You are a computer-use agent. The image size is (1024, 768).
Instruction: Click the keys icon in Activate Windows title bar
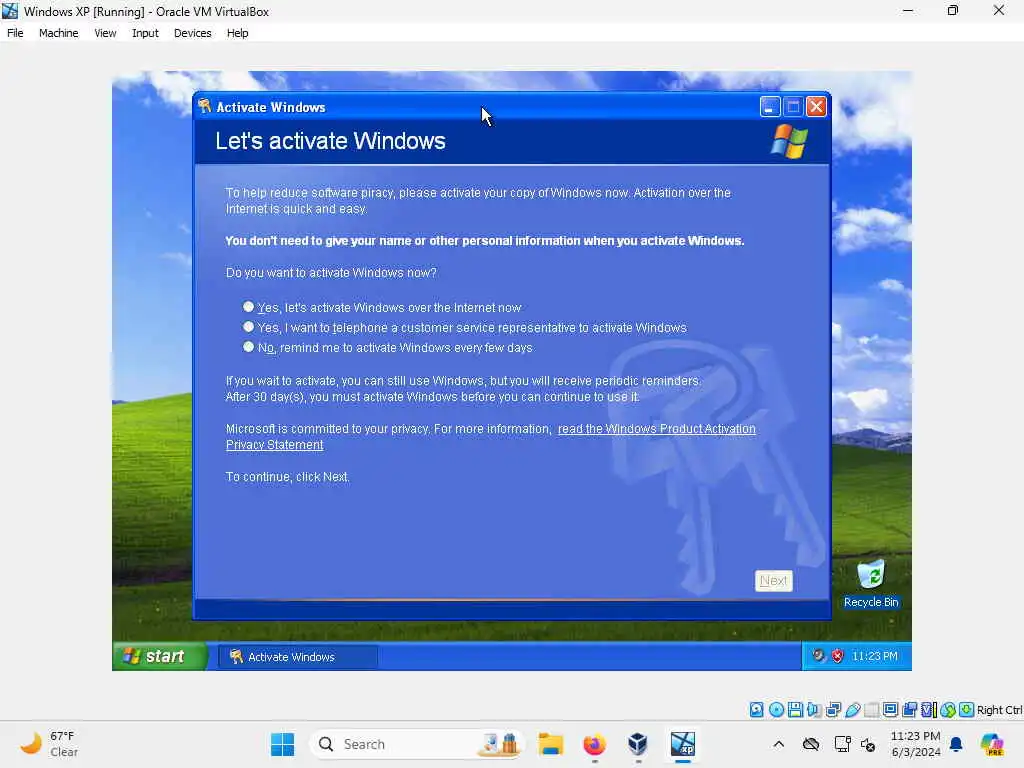(204, 106)
